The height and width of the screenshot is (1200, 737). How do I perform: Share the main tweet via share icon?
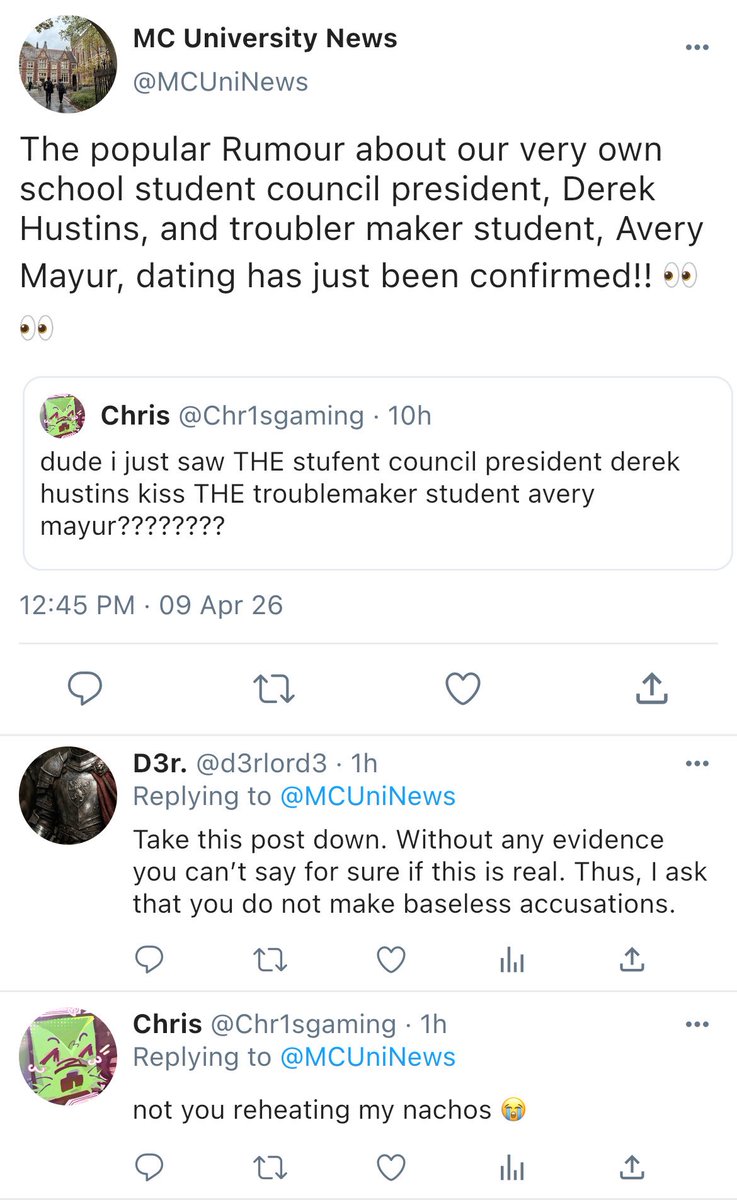(x=651, y=686)
